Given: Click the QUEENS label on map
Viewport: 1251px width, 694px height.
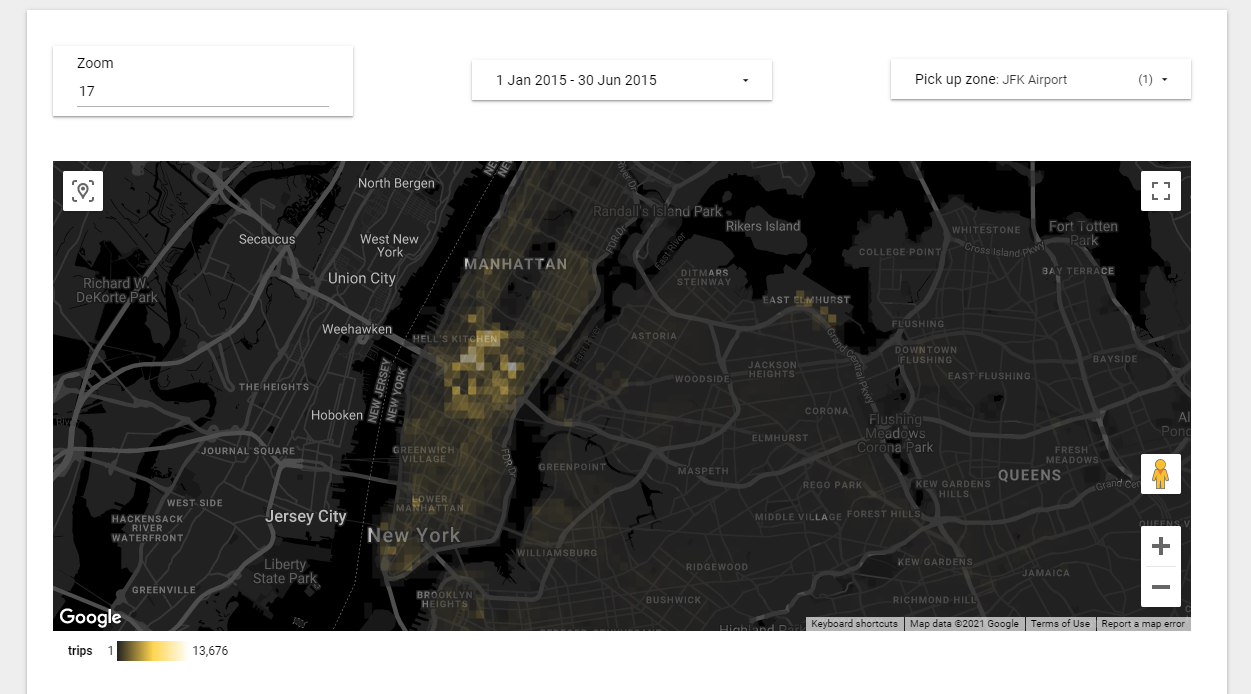Looking at the screenshot, I should [x=1029, y=475].
